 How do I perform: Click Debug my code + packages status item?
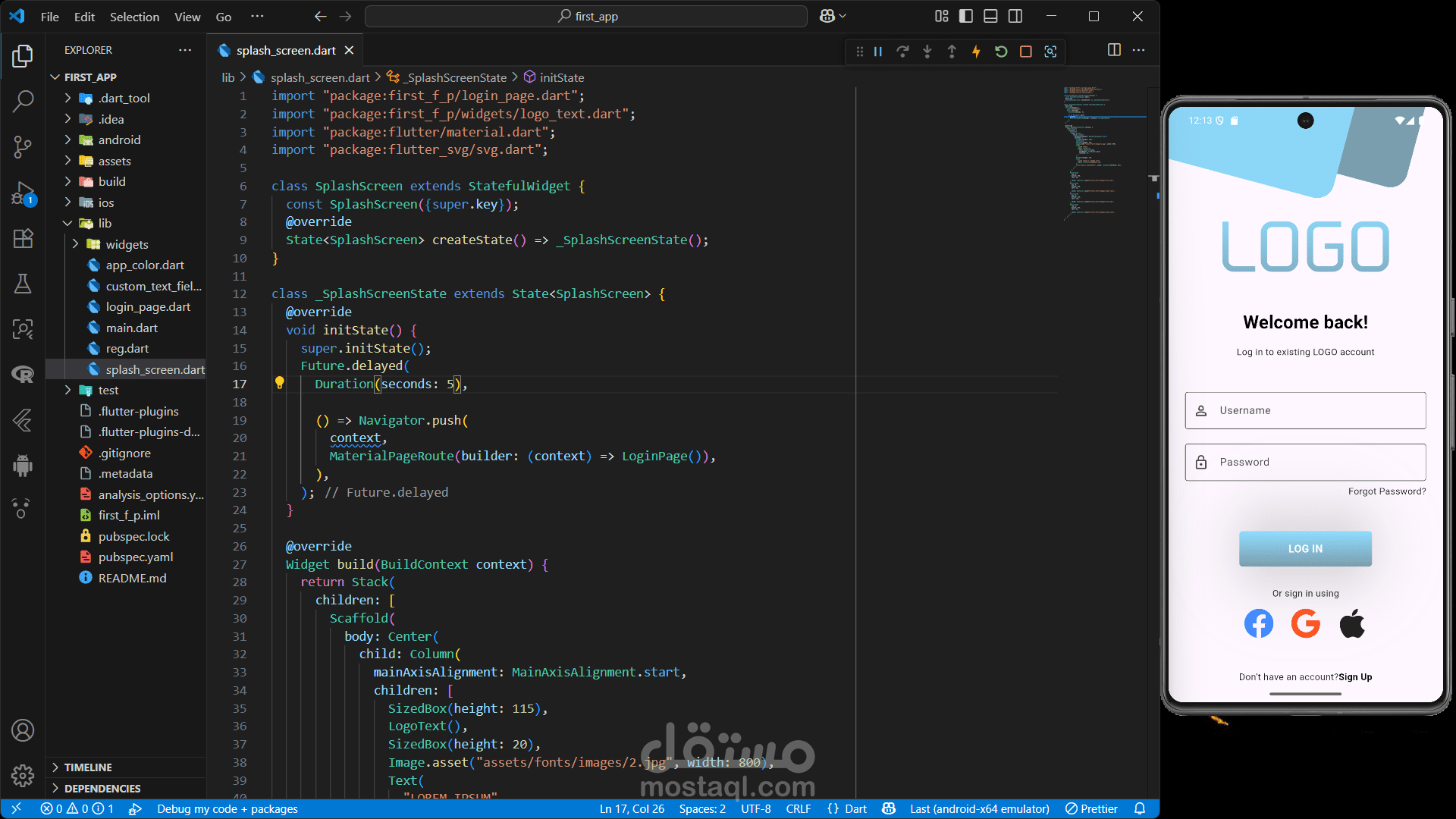tap(227, 809)
